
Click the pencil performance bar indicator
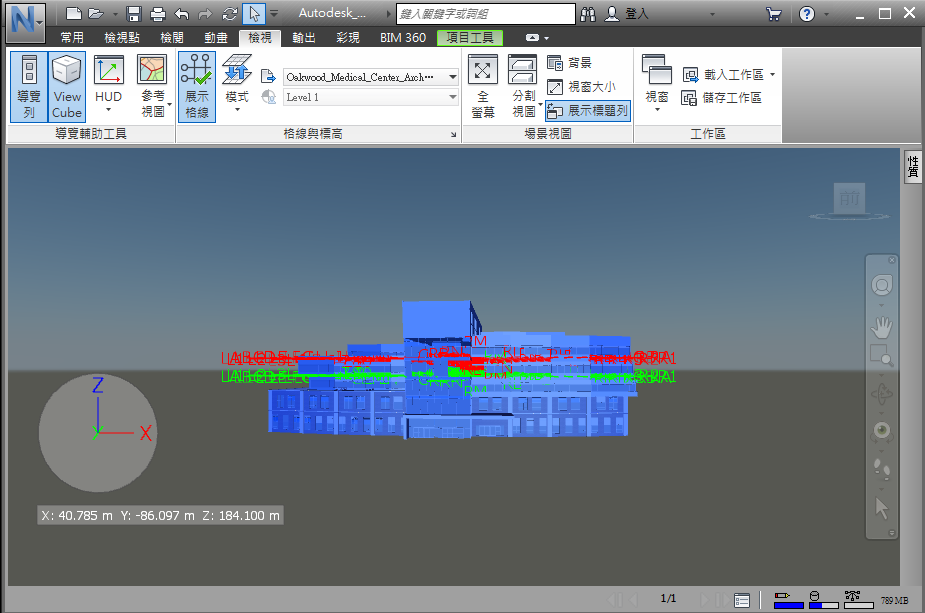point(788,600)
